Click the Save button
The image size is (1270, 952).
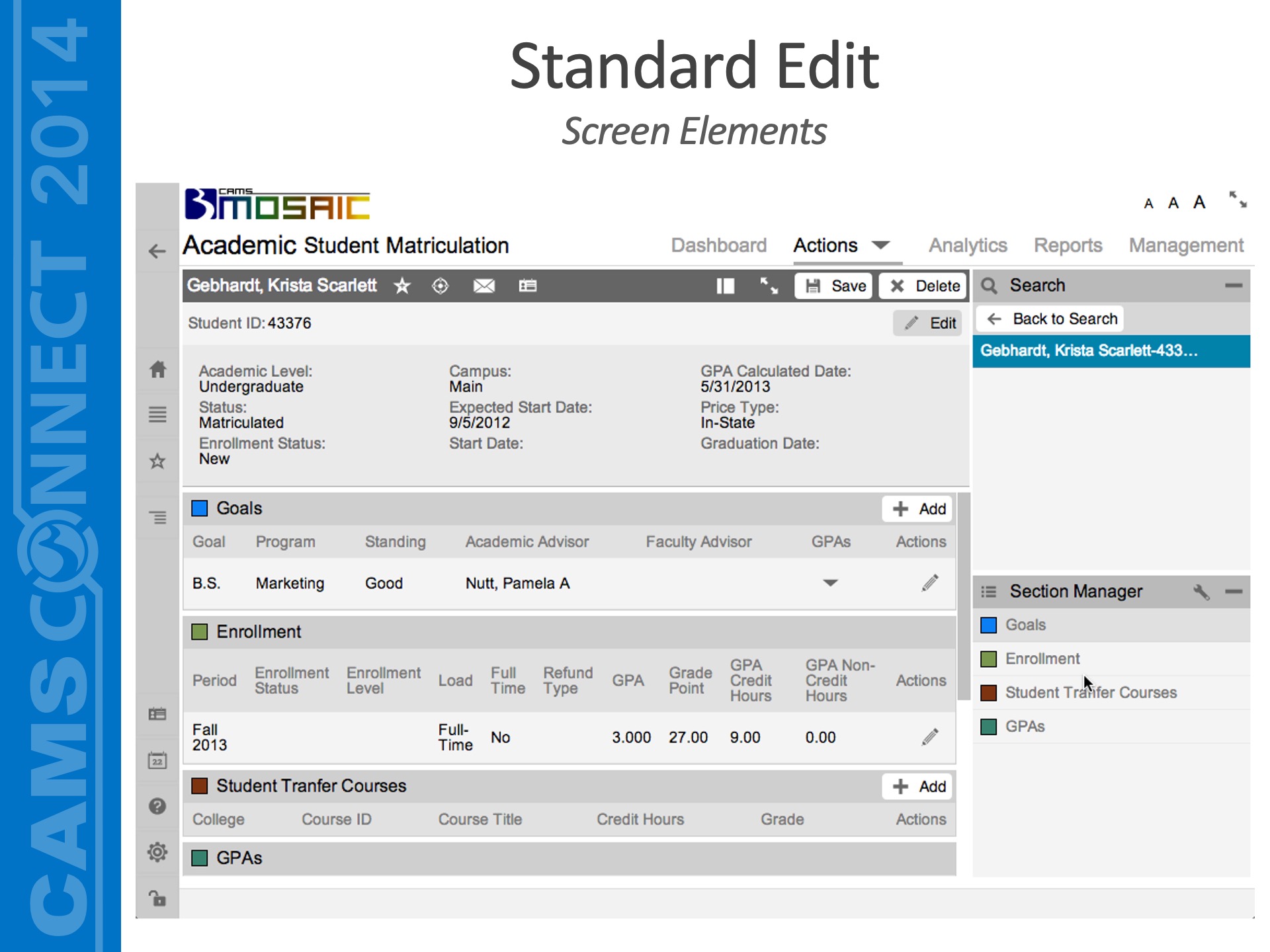pyautogui.click(x=835, y=286)
